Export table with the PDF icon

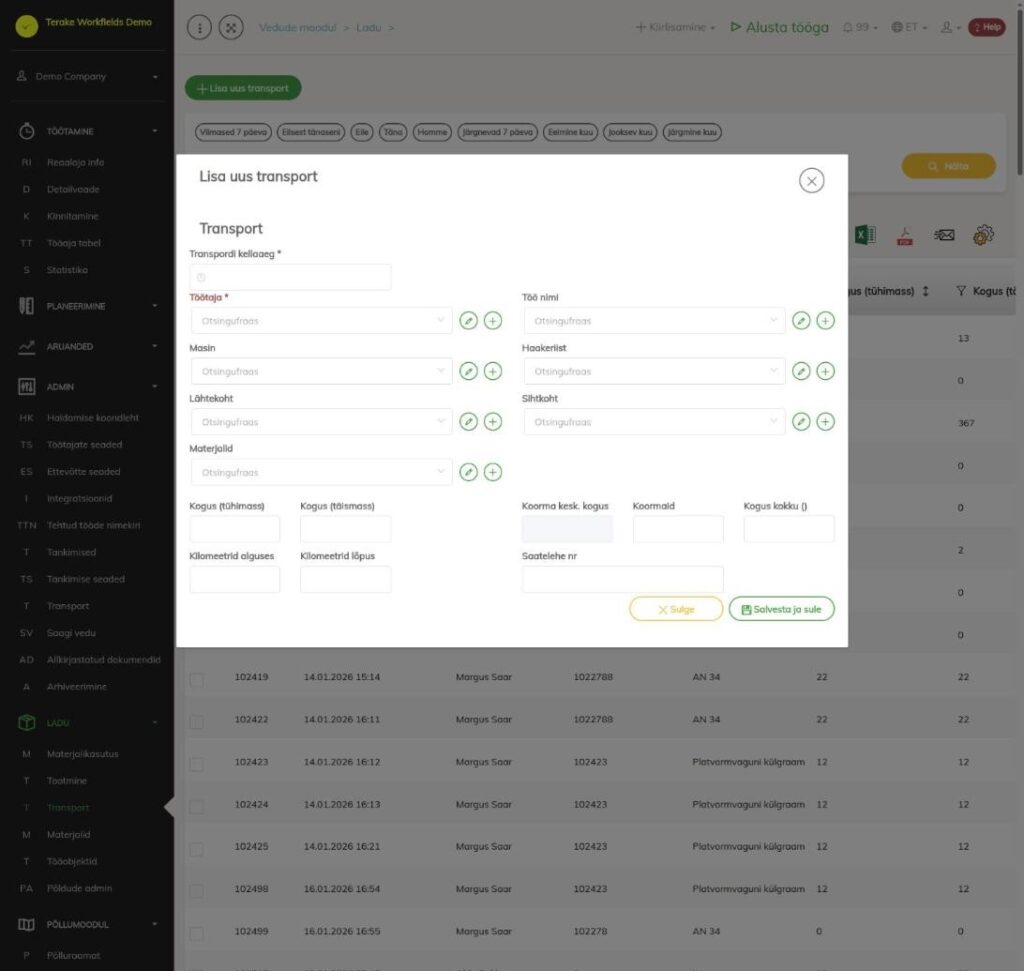904,235
